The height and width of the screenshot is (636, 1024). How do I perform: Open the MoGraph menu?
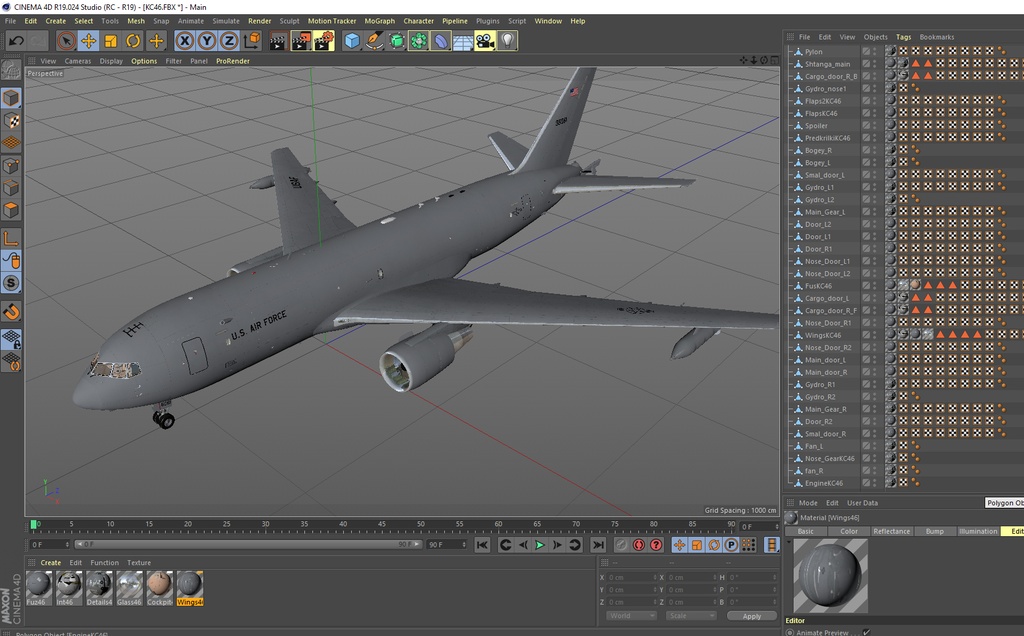pyautogui.click(x=378, y=20)
